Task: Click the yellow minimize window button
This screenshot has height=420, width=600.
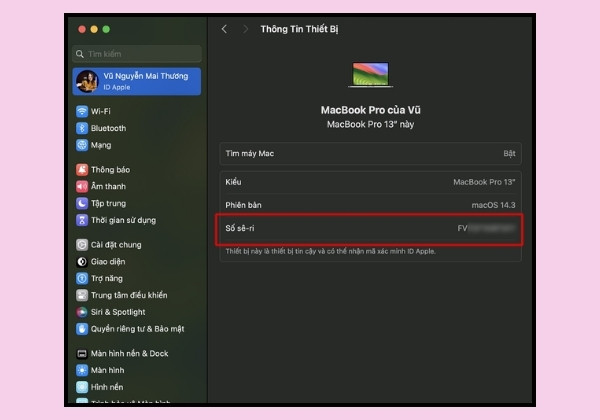Action: 94,29
